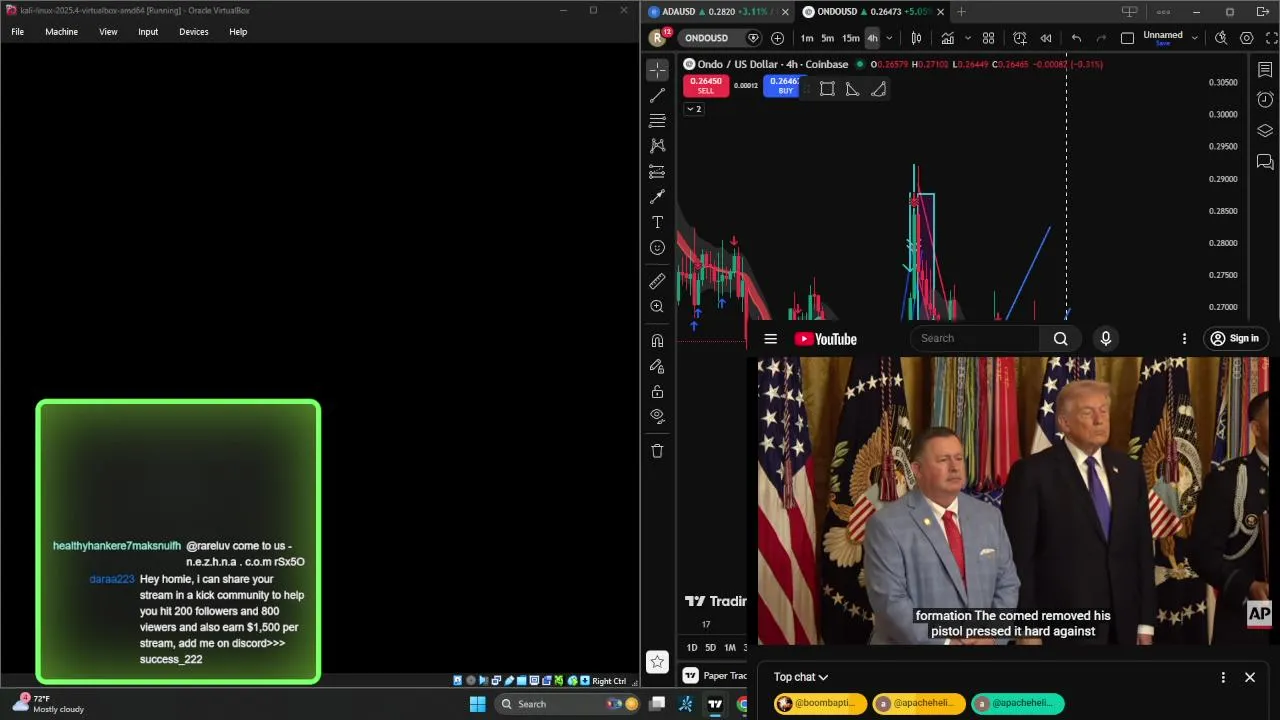Open the File menu in VirtualBox

(x=18, y=32)
